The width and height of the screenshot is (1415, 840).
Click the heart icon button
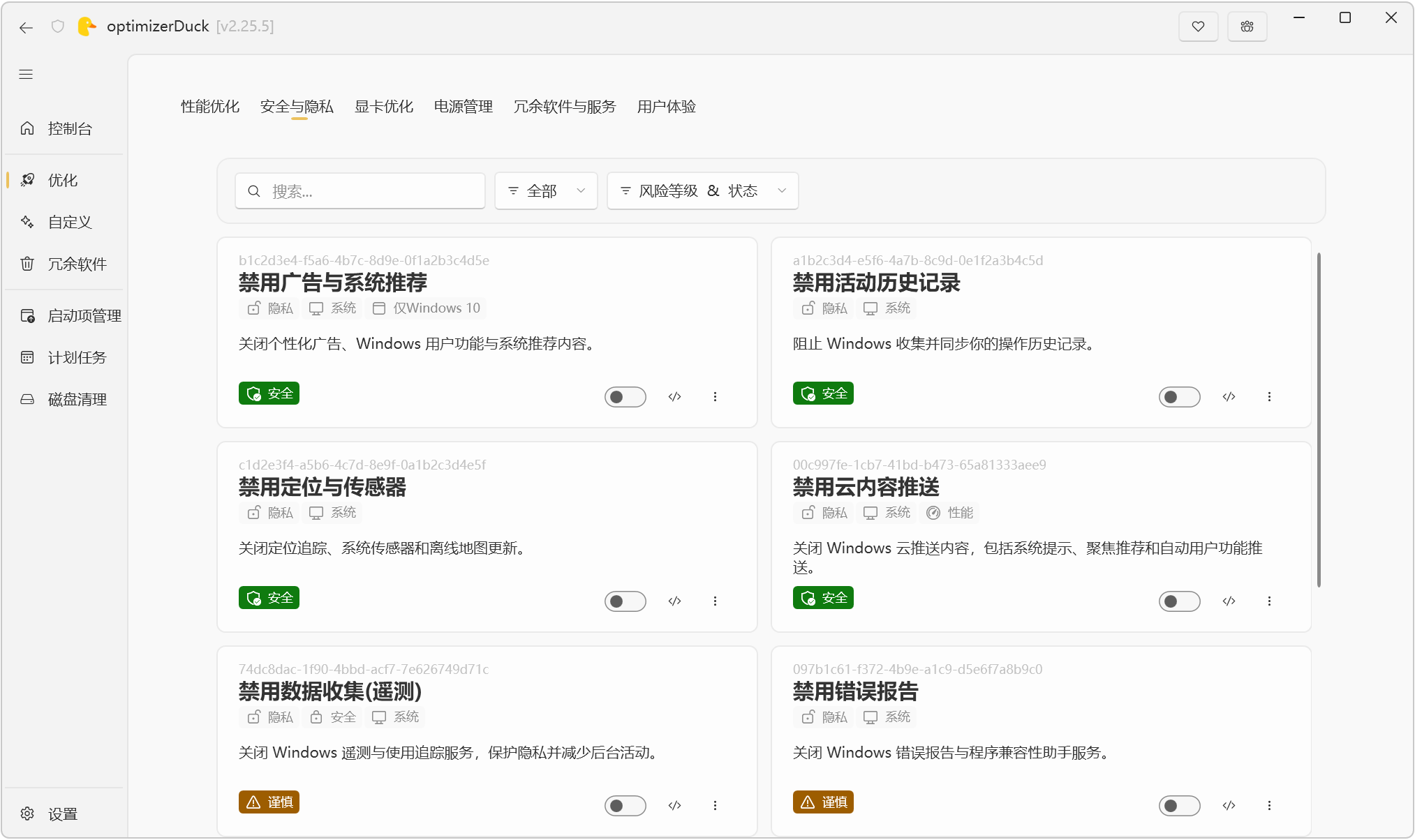1198,27
